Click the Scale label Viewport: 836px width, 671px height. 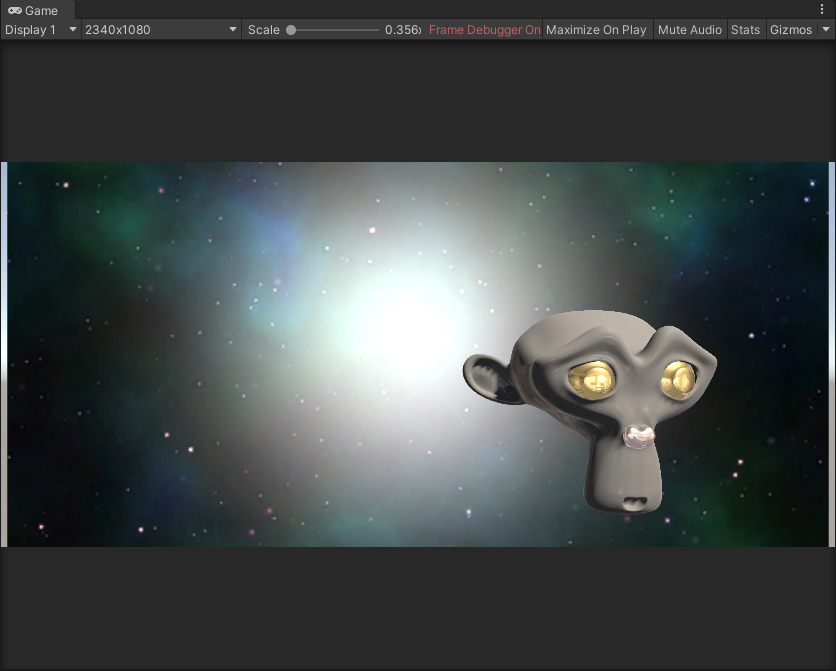coord(264,30)
